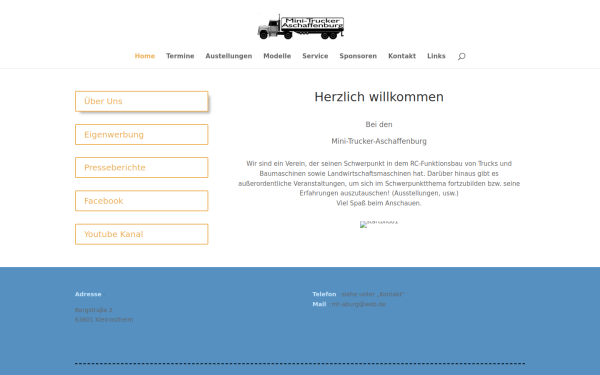The image size is (600, 375).
Task: Click the Bergstraße 2 address line
Action: point(94,310)
